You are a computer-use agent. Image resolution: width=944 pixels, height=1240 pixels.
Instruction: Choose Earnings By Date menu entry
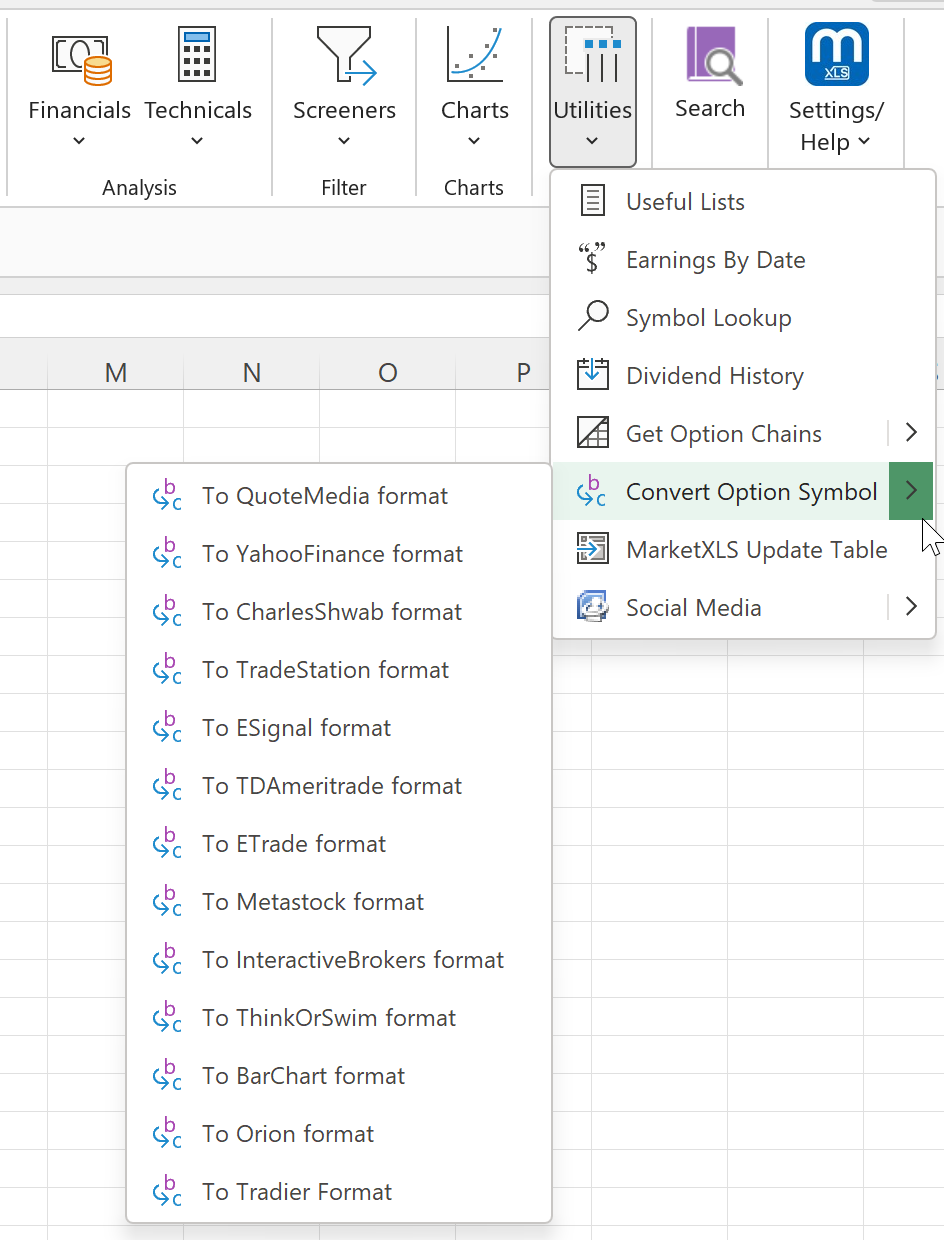[x=744, y=259]
